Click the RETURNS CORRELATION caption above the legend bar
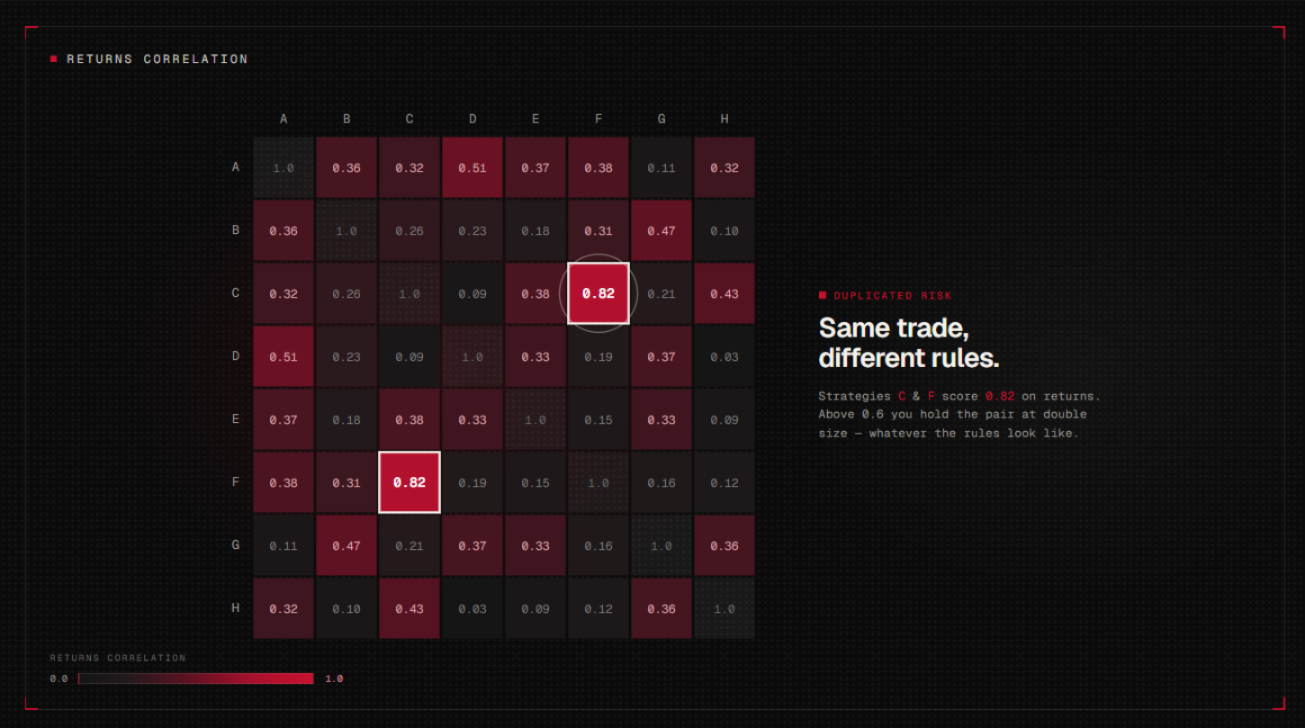Screen dimensions: 1305x728 [118, 658]
